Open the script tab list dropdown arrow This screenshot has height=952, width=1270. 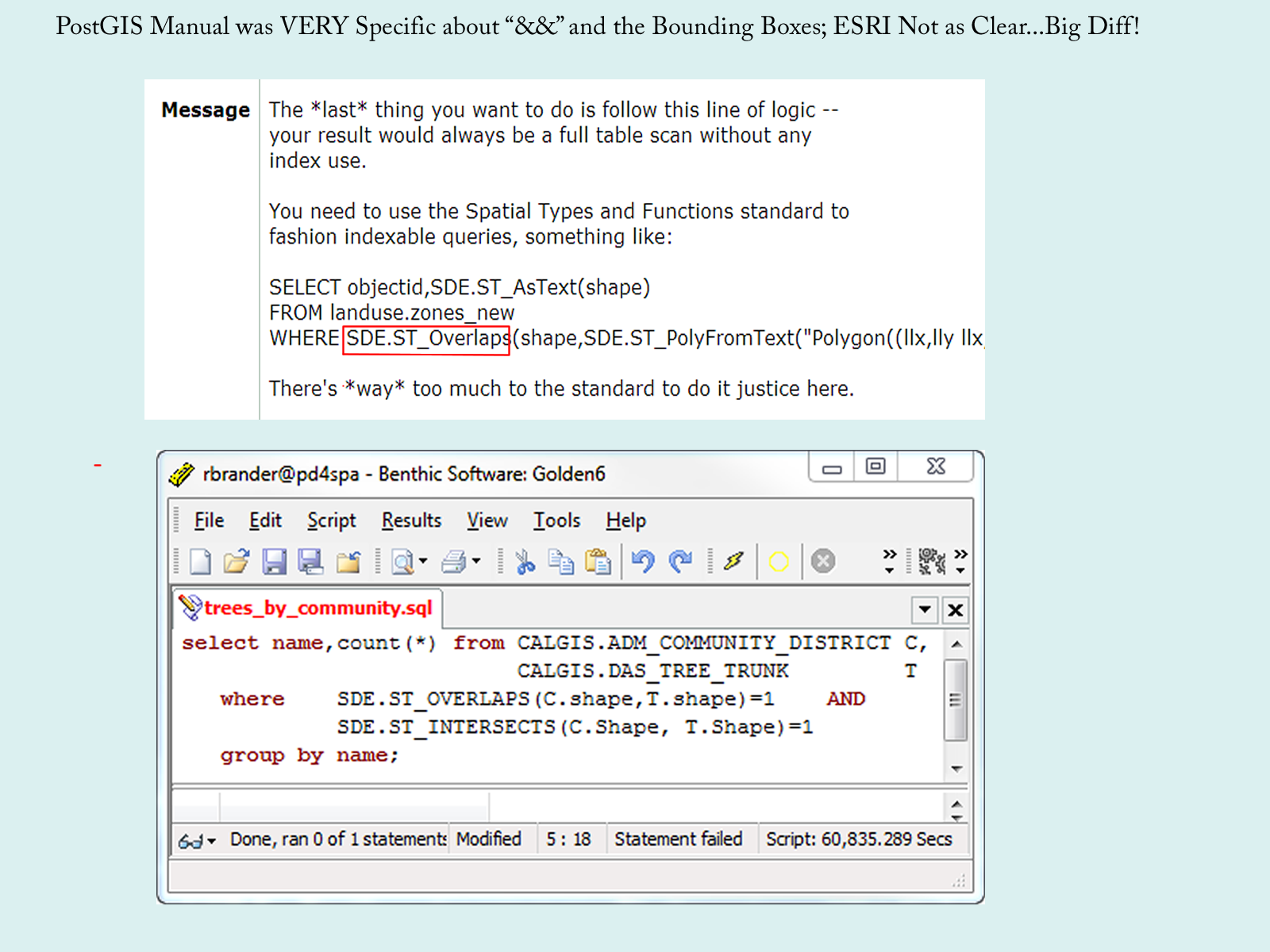click(x=925, y=610)
